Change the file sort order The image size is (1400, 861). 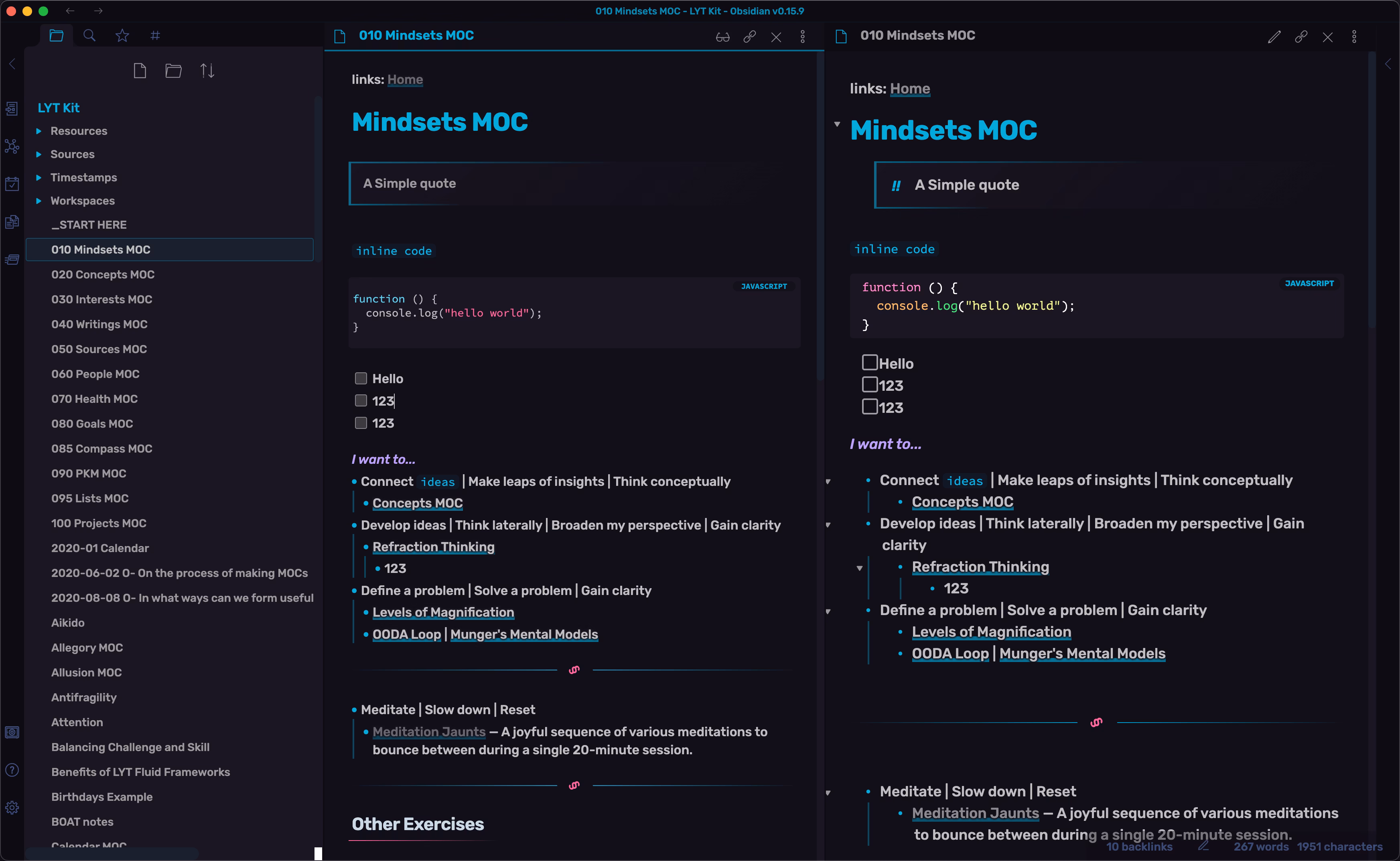[207, 70]
